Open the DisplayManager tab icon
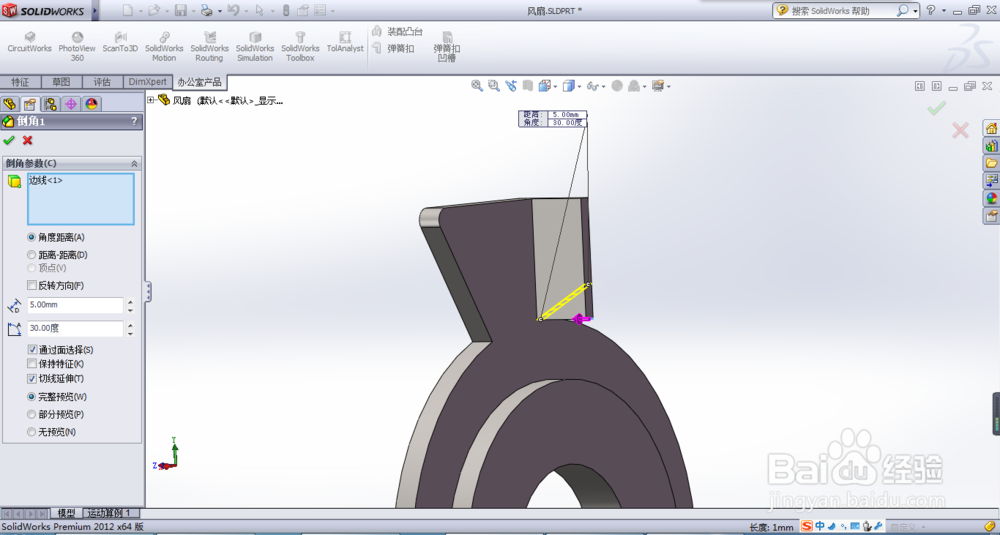Viewport: 1000px width, 535px height. (91, 104)
